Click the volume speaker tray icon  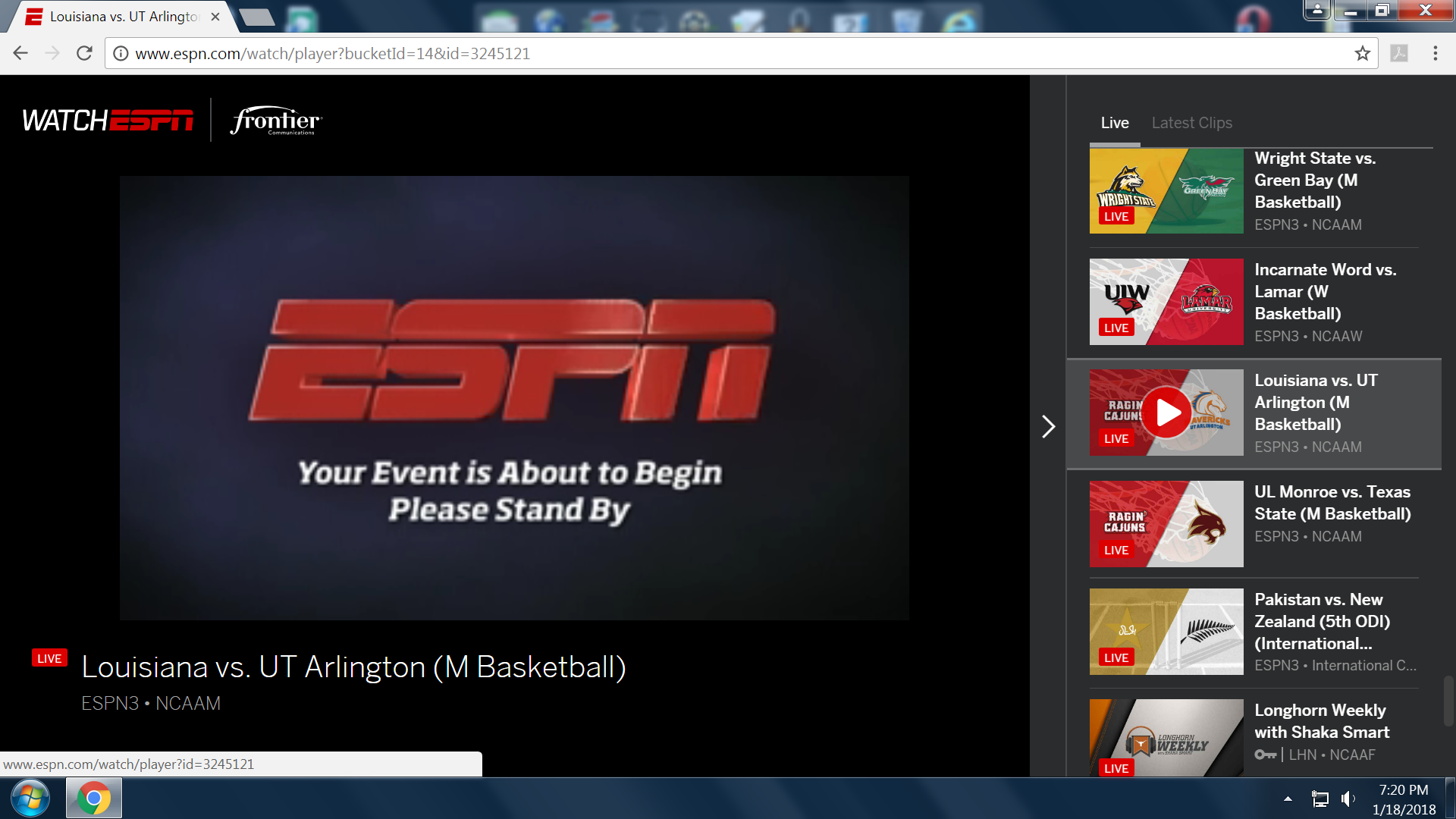coord(1348,799)
